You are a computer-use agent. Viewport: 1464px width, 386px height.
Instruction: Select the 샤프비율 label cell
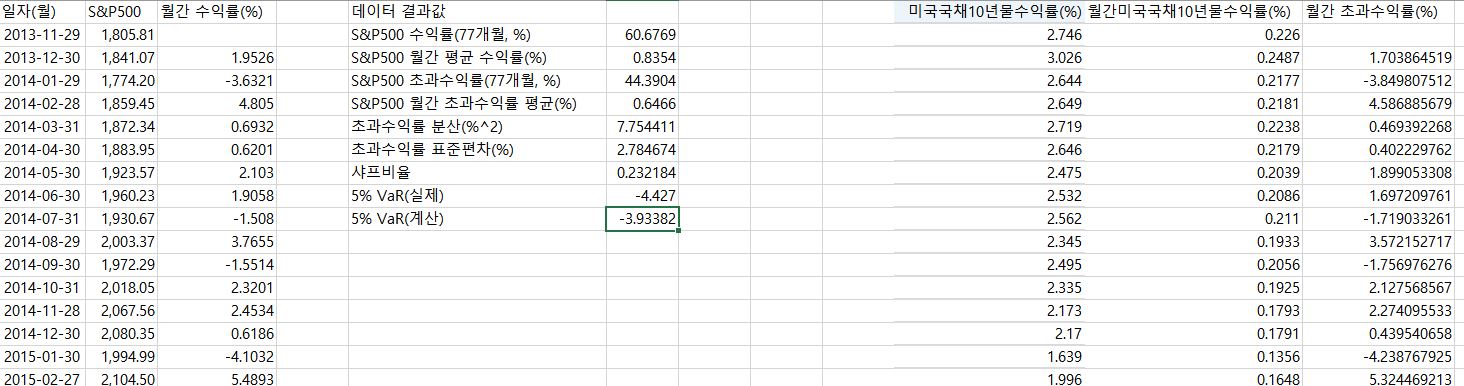coord(477,172)
